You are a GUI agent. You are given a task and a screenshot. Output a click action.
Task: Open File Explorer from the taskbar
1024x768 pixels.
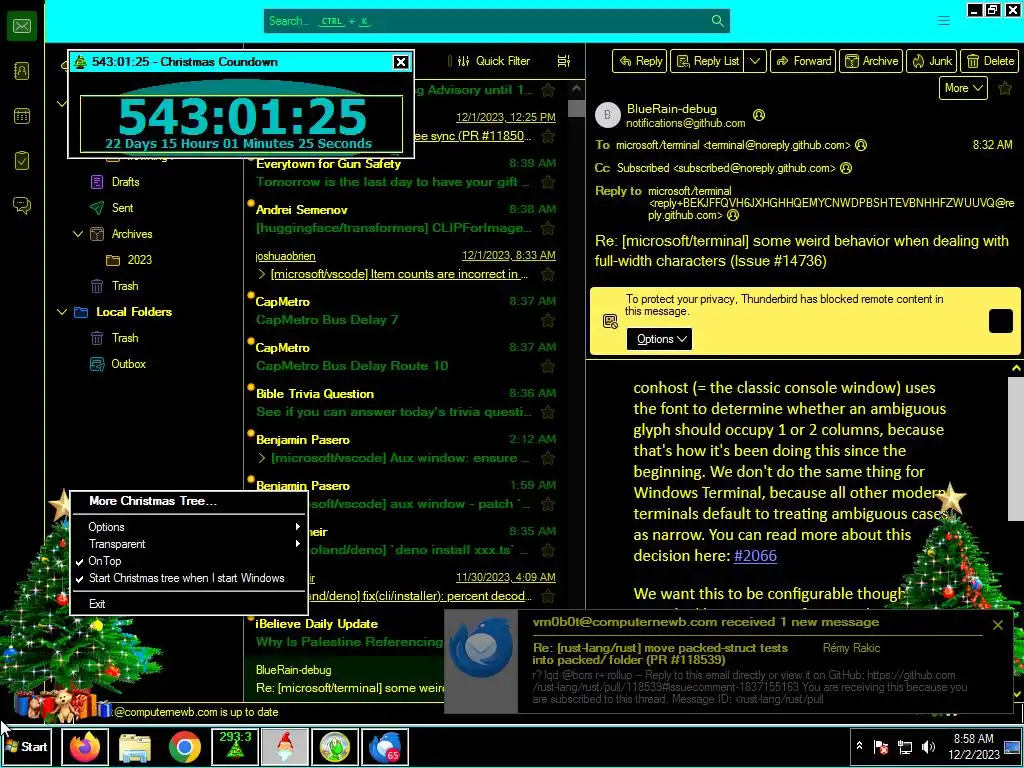pos(135,747)
